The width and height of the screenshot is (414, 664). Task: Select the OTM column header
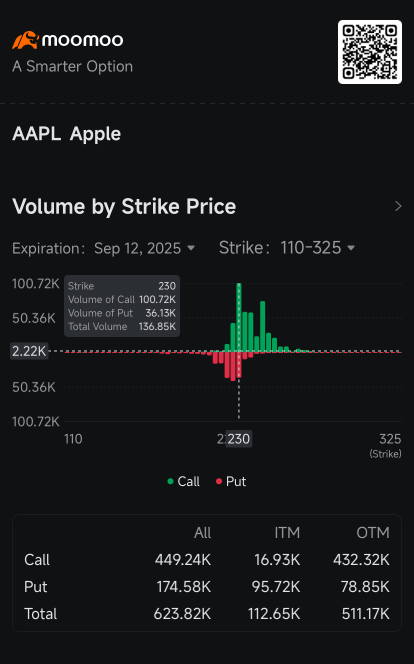373,533
